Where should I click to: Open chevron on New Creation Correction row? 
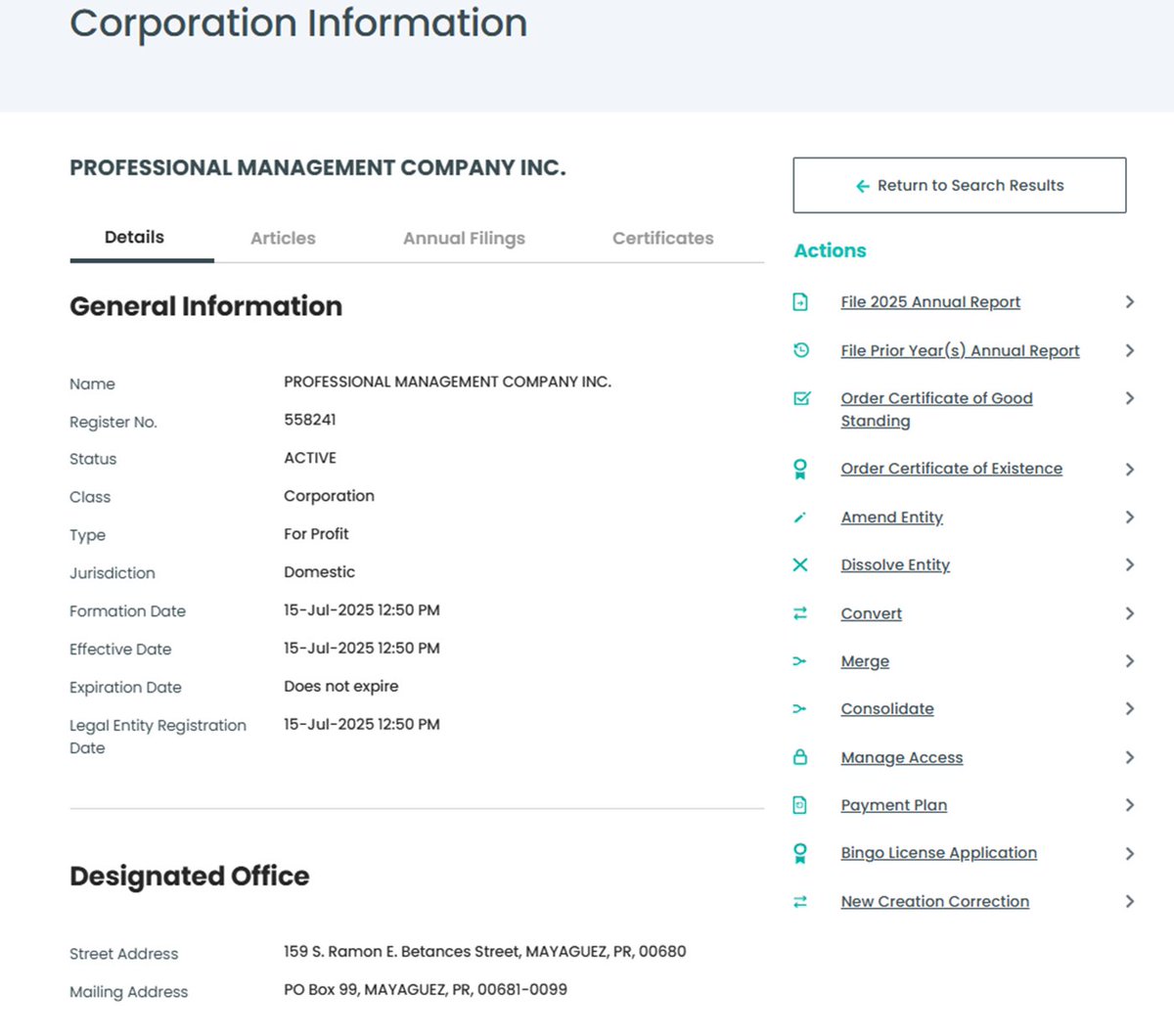pyautogui.click(x=1130, y=902)
